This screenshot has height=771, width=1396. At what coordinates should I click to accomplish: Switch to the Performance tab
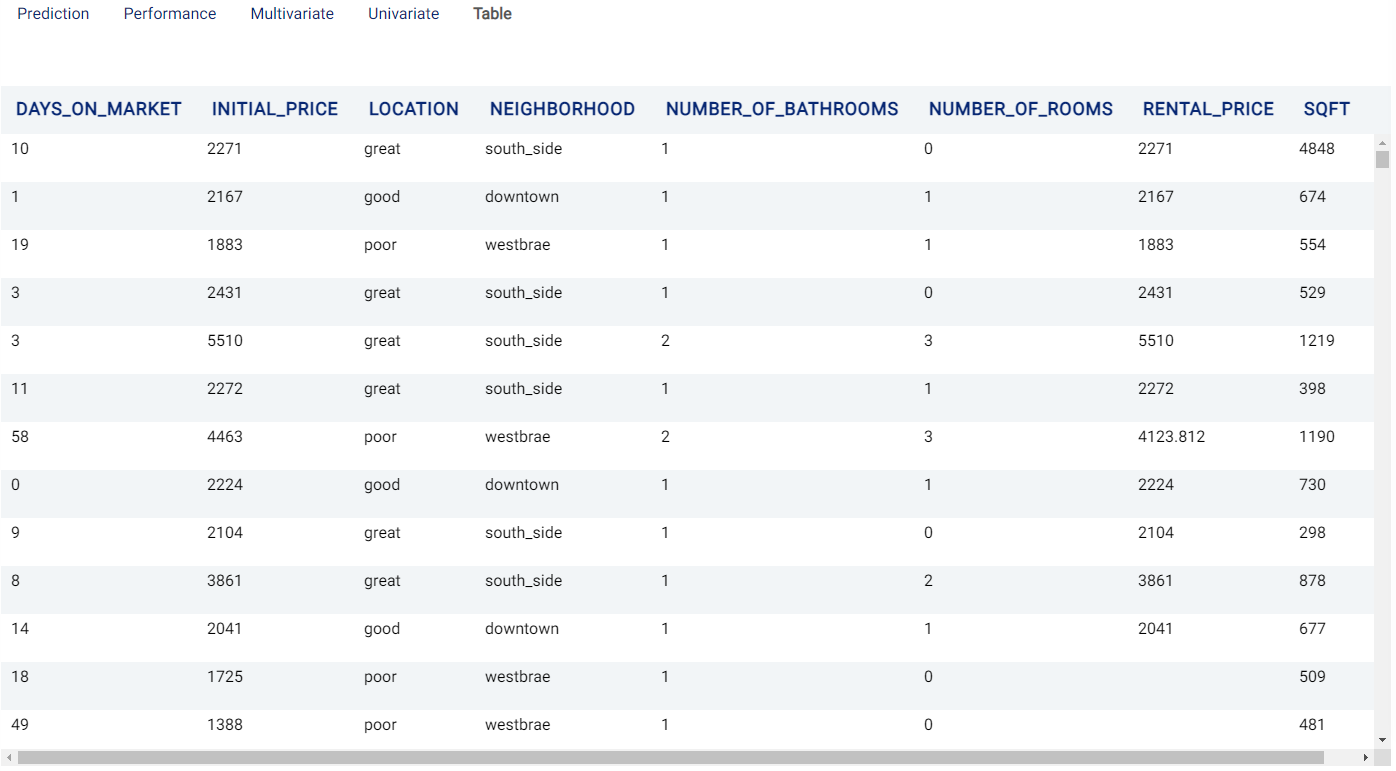[x=170, y=14]
